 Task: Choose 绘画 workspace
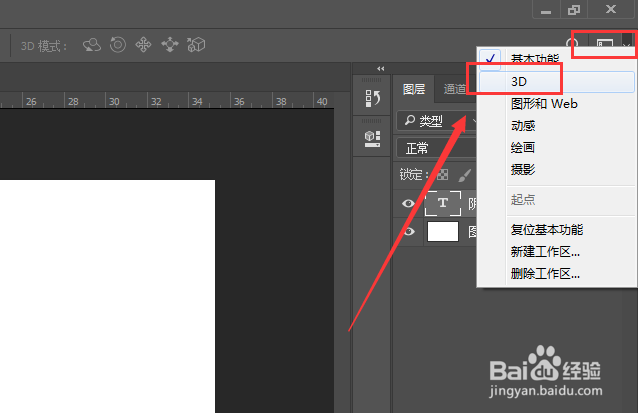pyautogui.click(x=556, y=148)
